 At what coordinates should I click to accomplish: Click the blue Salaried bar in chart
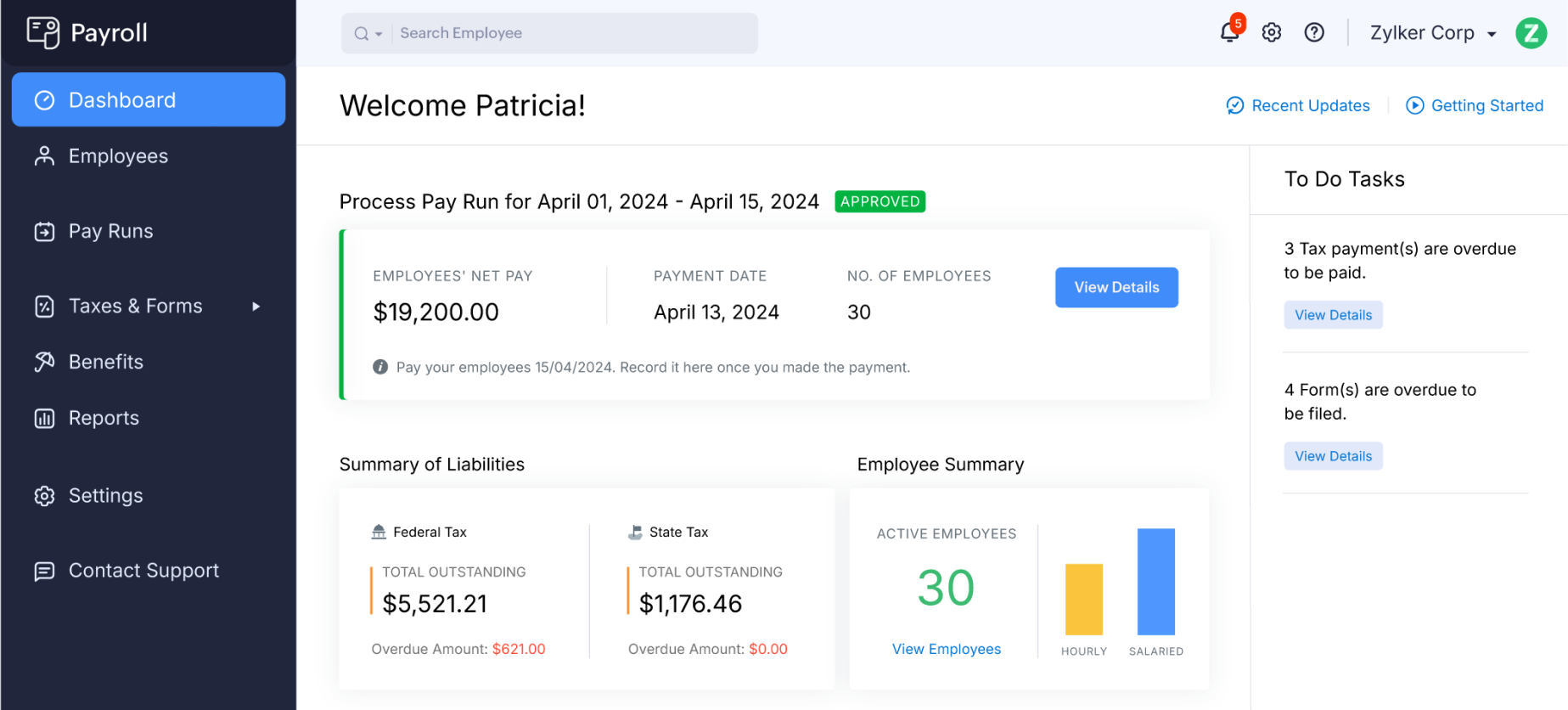[1155, 582]
